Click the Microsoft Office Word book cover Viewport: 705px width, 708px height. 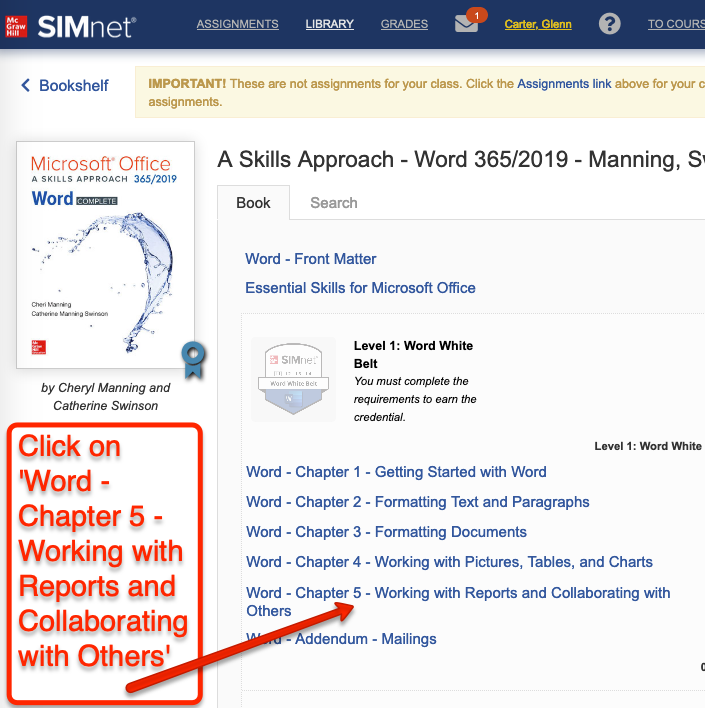click(x=106, y=255)
